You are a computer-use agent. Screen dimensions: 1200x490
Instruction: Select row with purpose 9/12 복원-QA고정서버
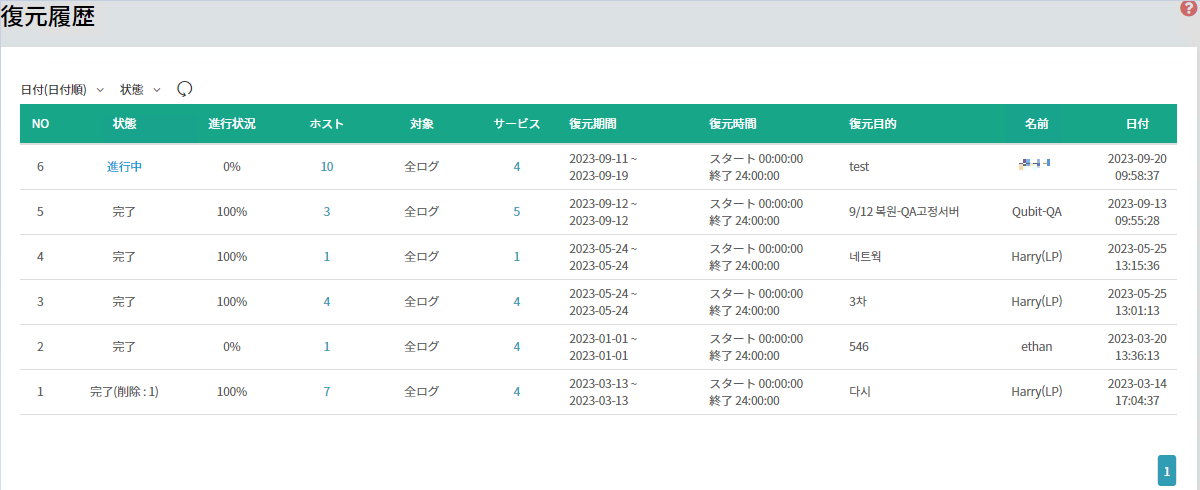(x=904, y=212)
